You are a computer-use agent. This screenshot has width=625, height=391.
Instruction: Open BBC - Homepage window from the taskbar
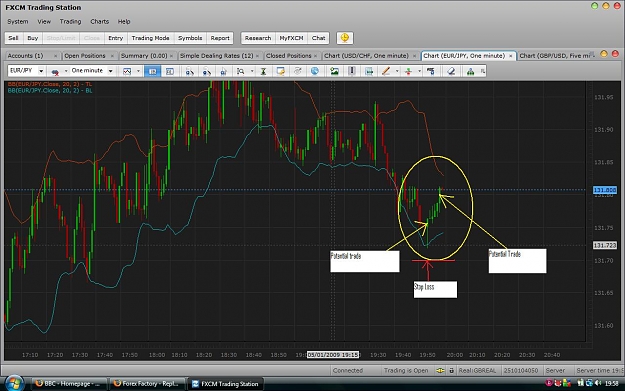coord(69,384)
